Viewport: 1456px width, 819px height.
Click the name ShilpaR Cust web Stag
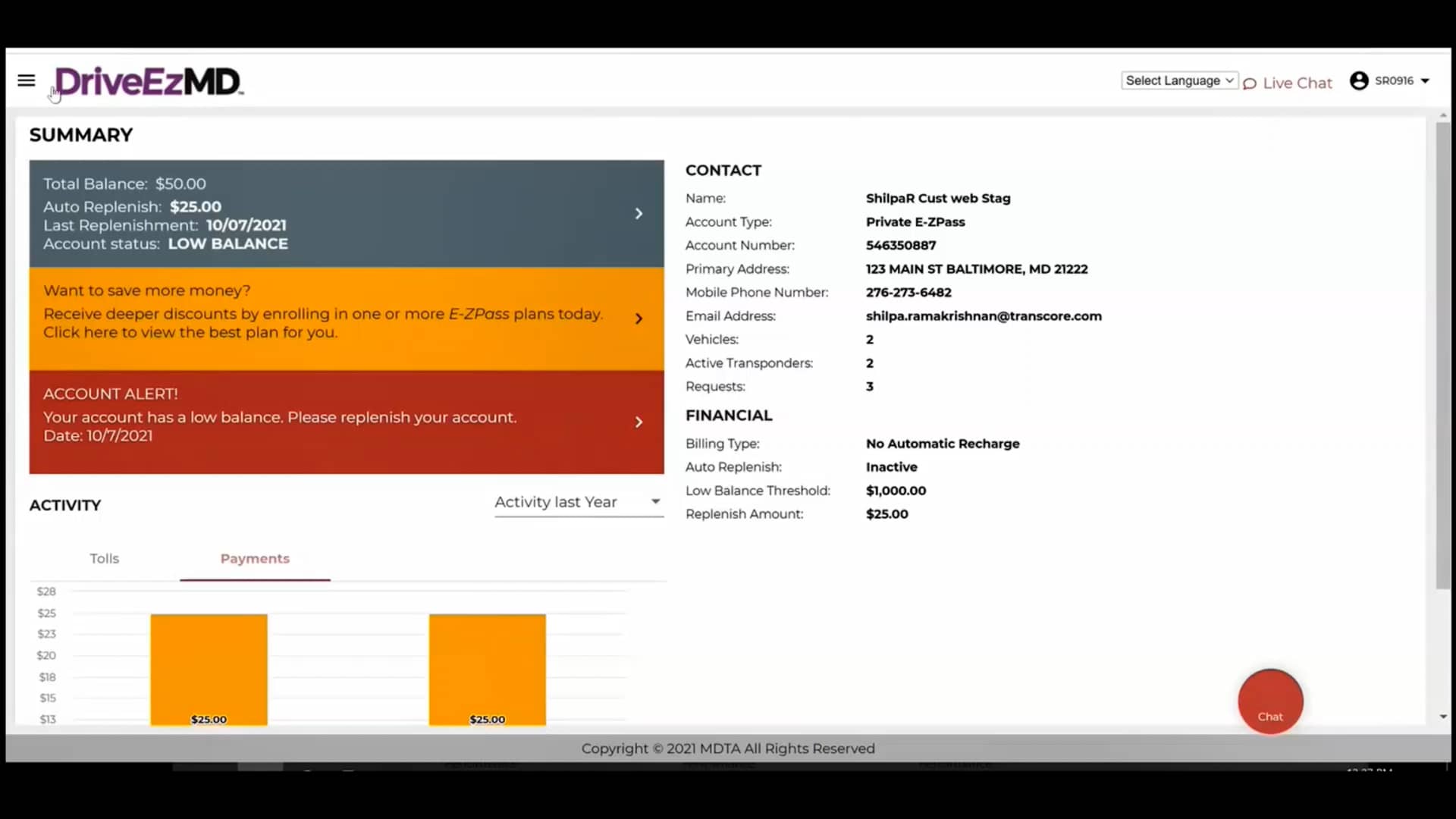938,199
